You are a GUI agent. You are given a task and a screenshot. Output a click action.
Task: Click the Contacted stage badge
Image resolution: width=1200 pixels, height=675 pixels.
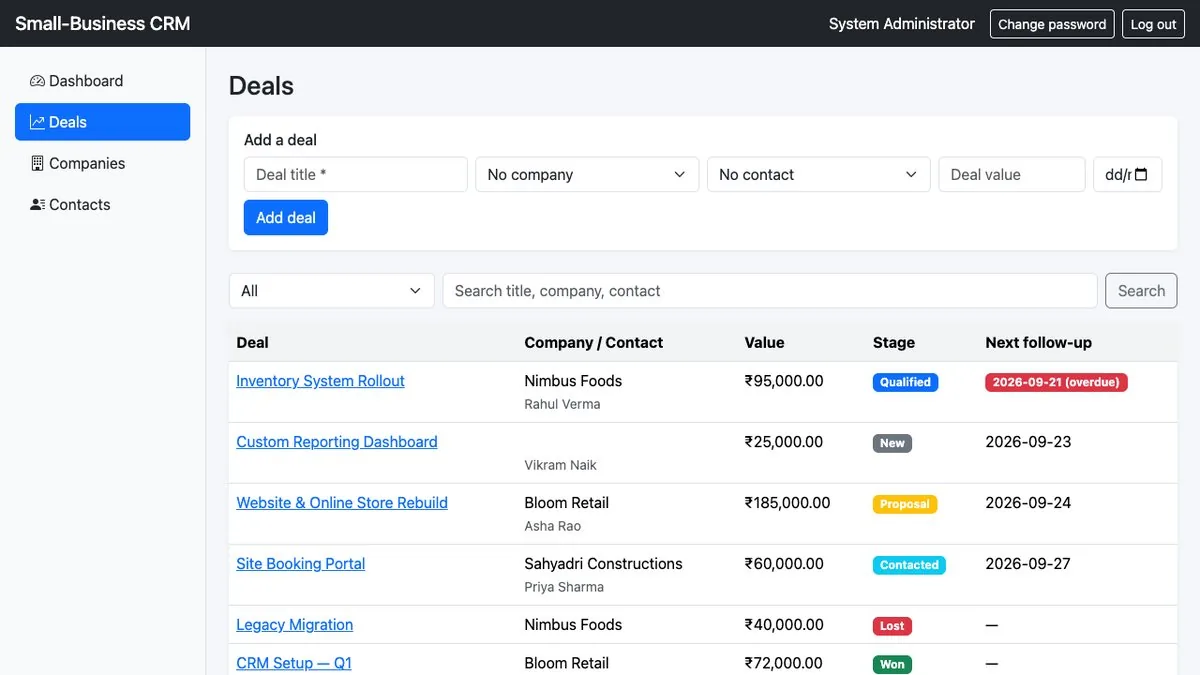coord(909,565)
